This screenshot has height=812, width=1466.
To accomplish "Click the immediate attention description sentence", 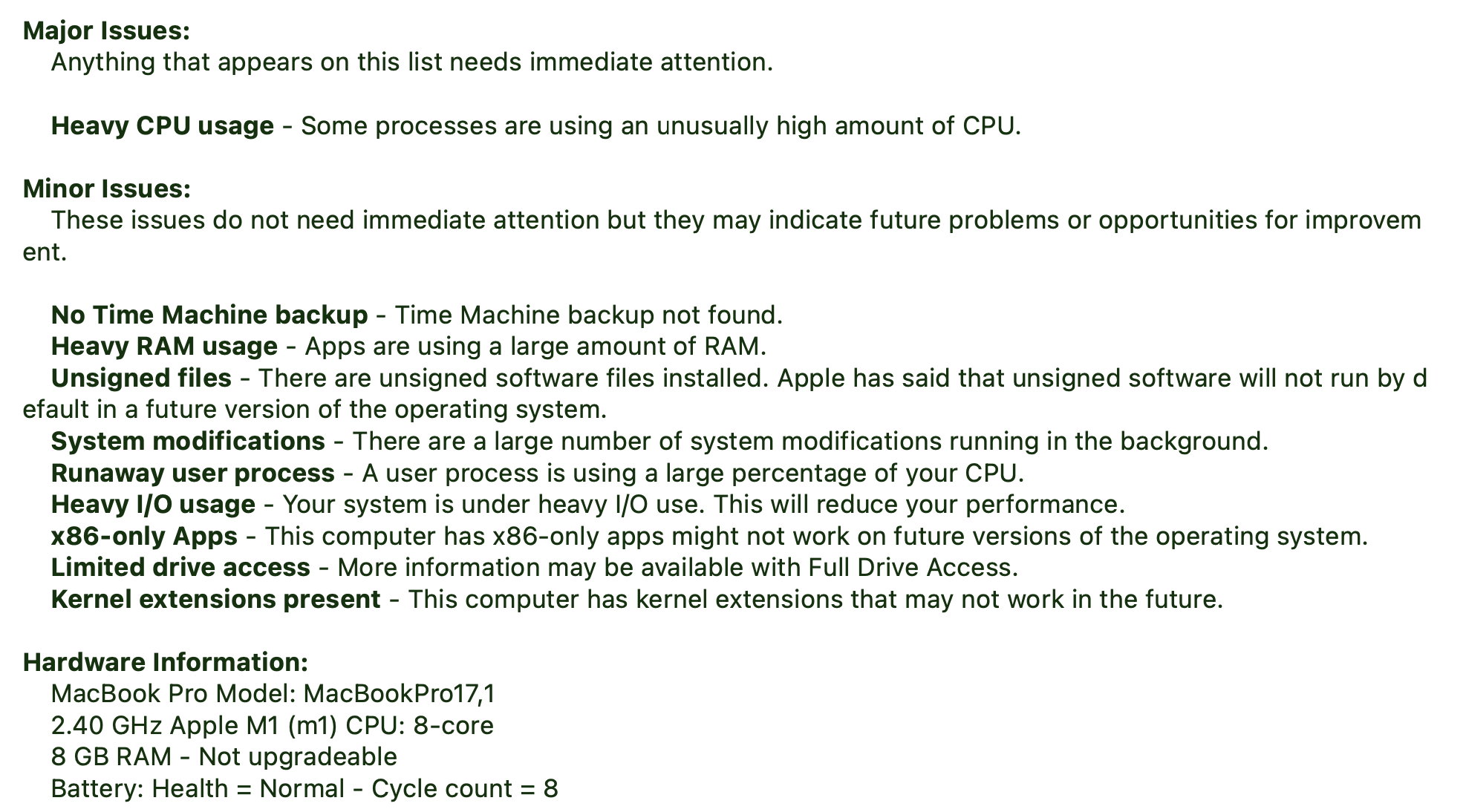I will [412, 62].
